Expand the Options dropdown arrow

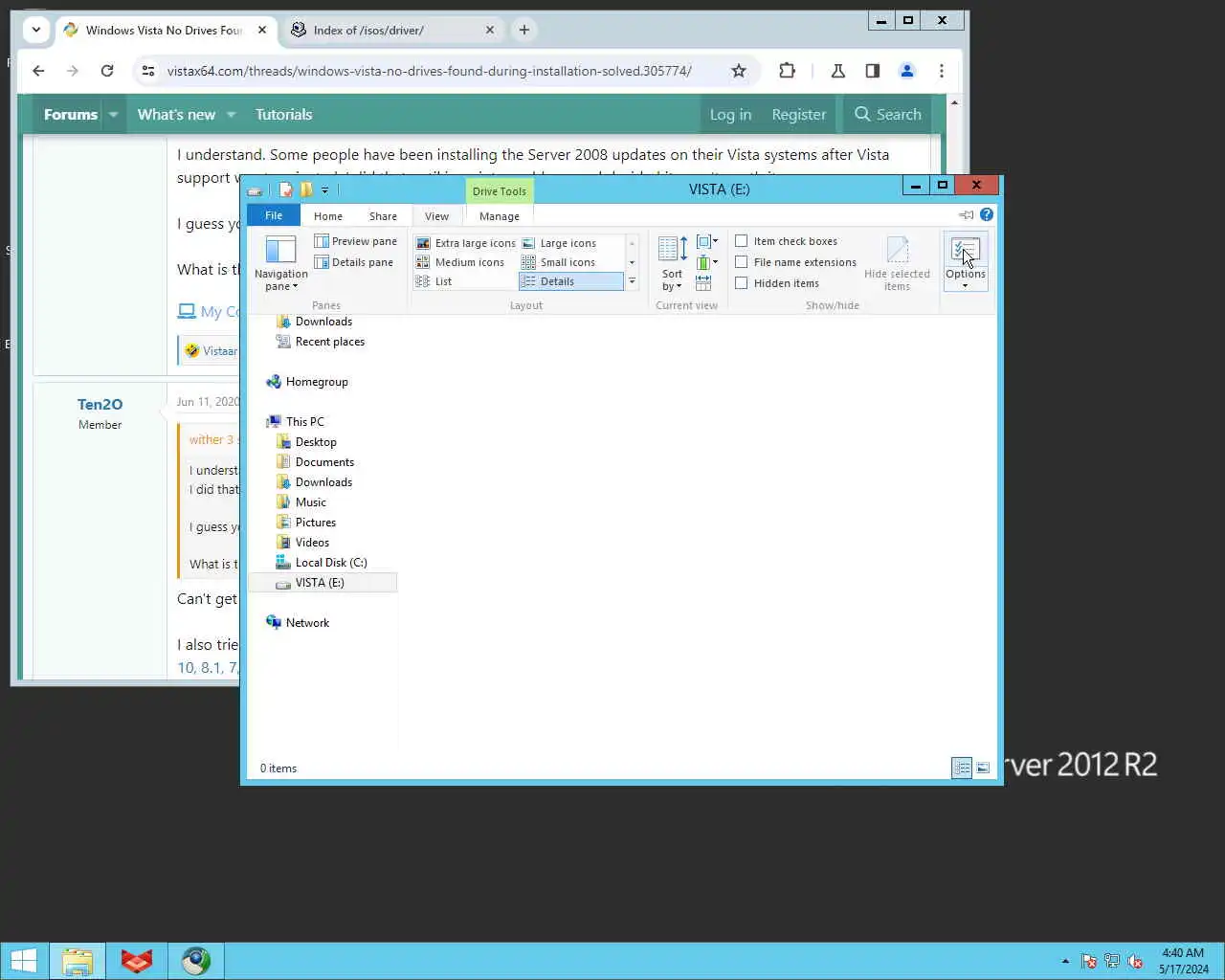point(965,286)
